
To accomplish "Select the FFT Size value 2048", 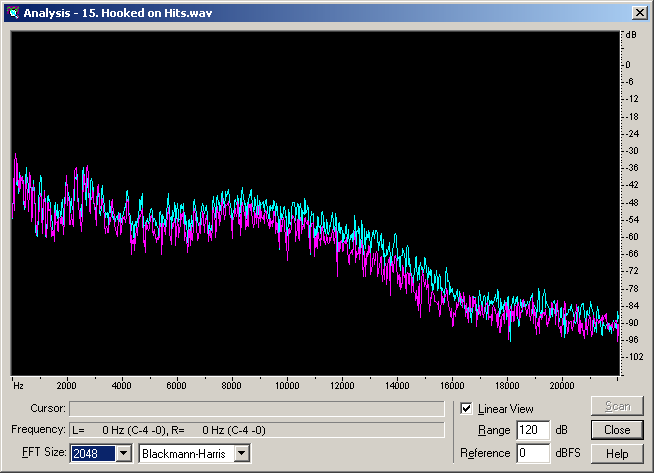I will click(x=93, y=453).
